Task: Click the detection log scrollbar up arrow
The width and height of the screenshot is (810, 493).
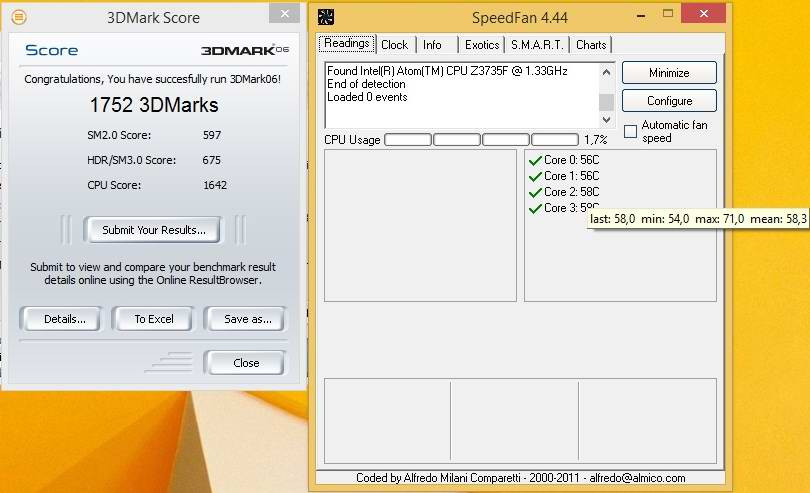Action: pos(606,71)
